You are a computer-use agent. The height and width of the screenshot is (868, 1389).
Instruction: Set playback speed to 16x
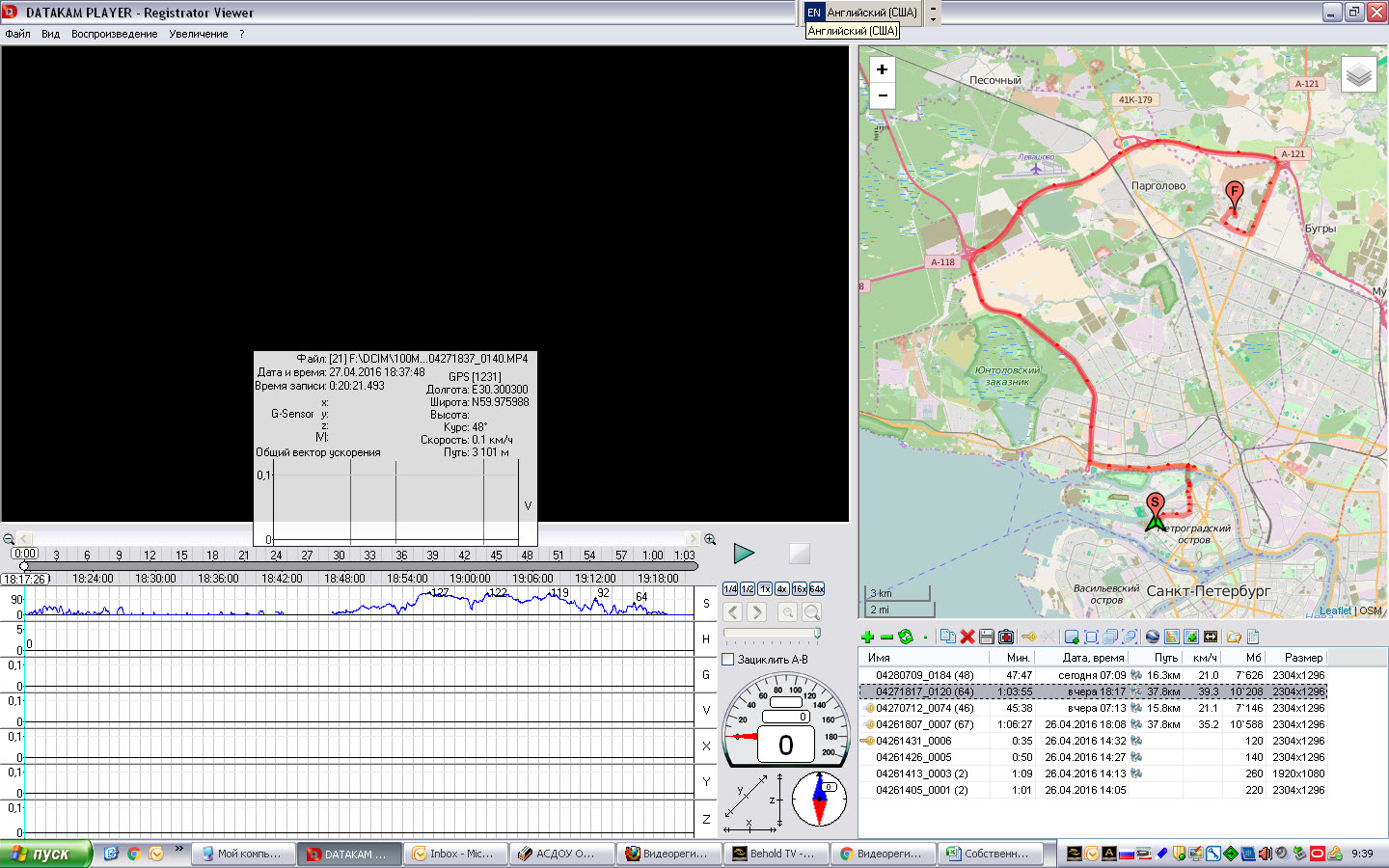pos(799,588)
